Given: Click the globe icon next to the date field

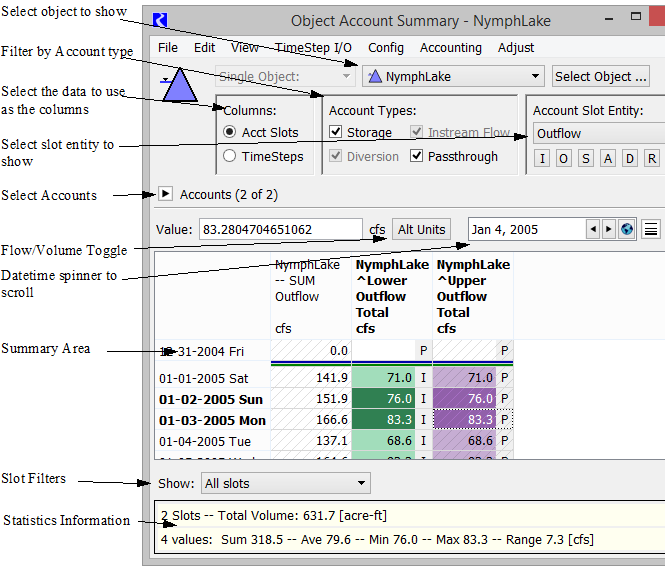Looking at the screenshot, I should (x=627, y=229).
